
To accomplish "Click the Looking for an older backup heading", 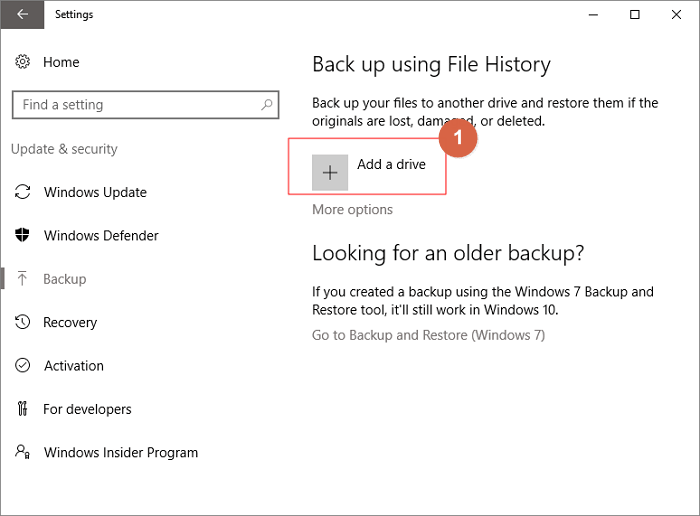I will coord(448,254).
